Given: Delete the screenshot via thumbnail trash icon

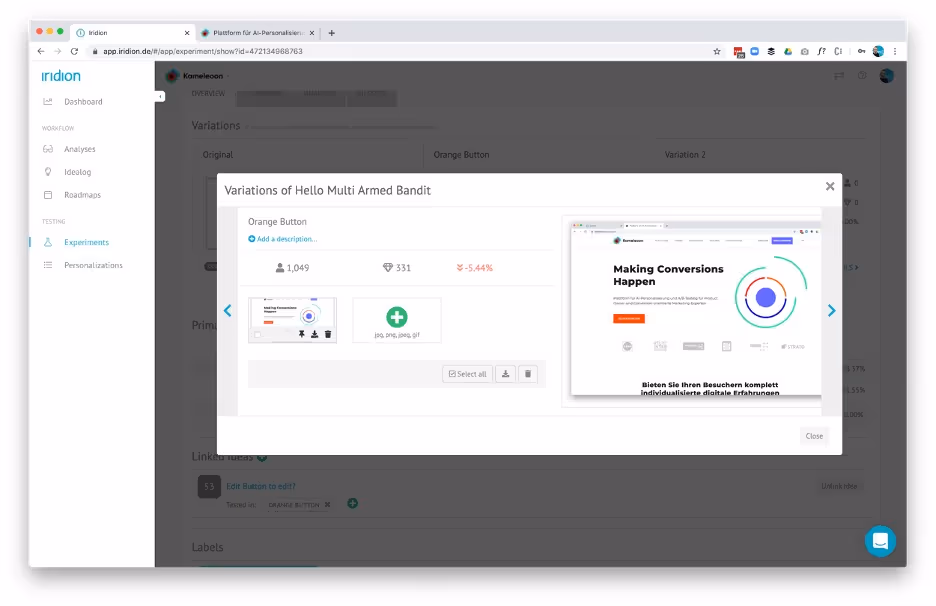Looking at the screenshot, I should [x=328, y=334].
